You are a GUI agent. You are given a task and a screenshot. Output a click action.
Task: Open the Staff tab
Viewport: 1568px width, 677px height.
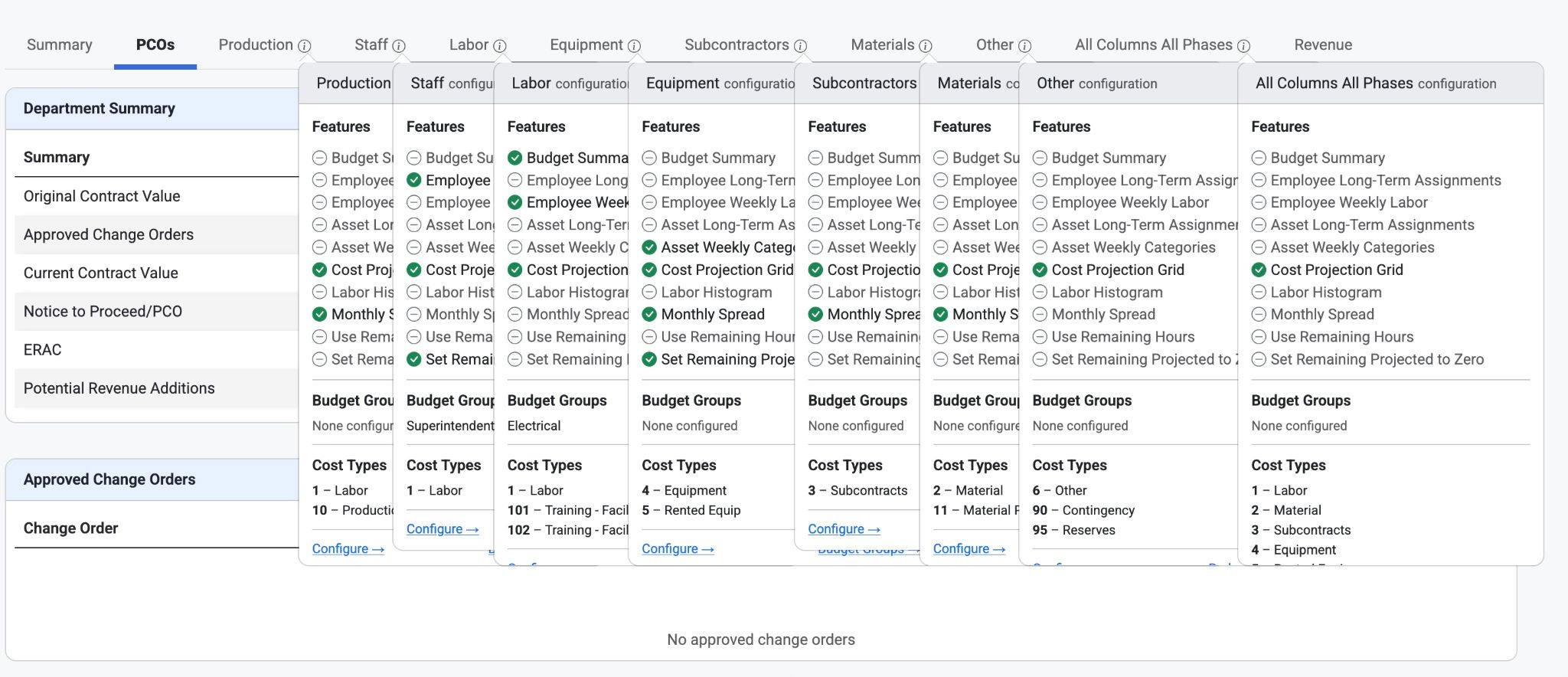click(371, 44)
